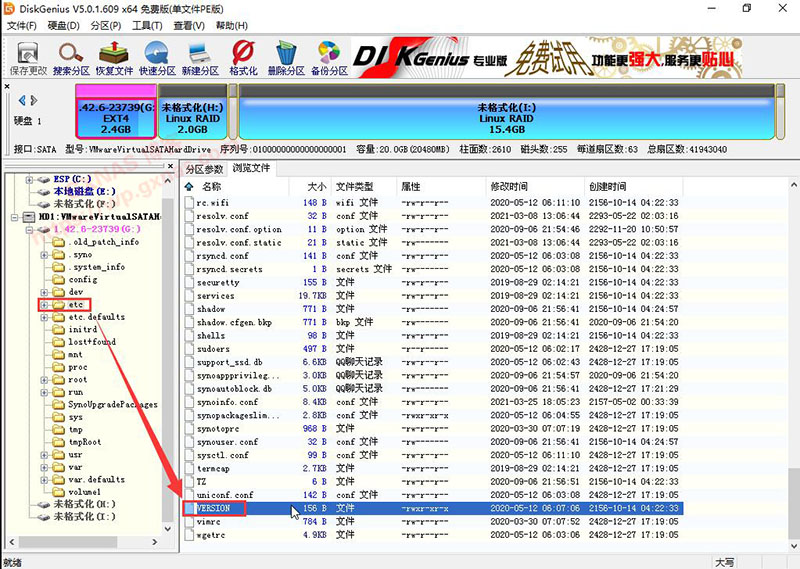
Task: Click the Save Changes (保存更改) toolbar icon
Action: coord(28,58)
